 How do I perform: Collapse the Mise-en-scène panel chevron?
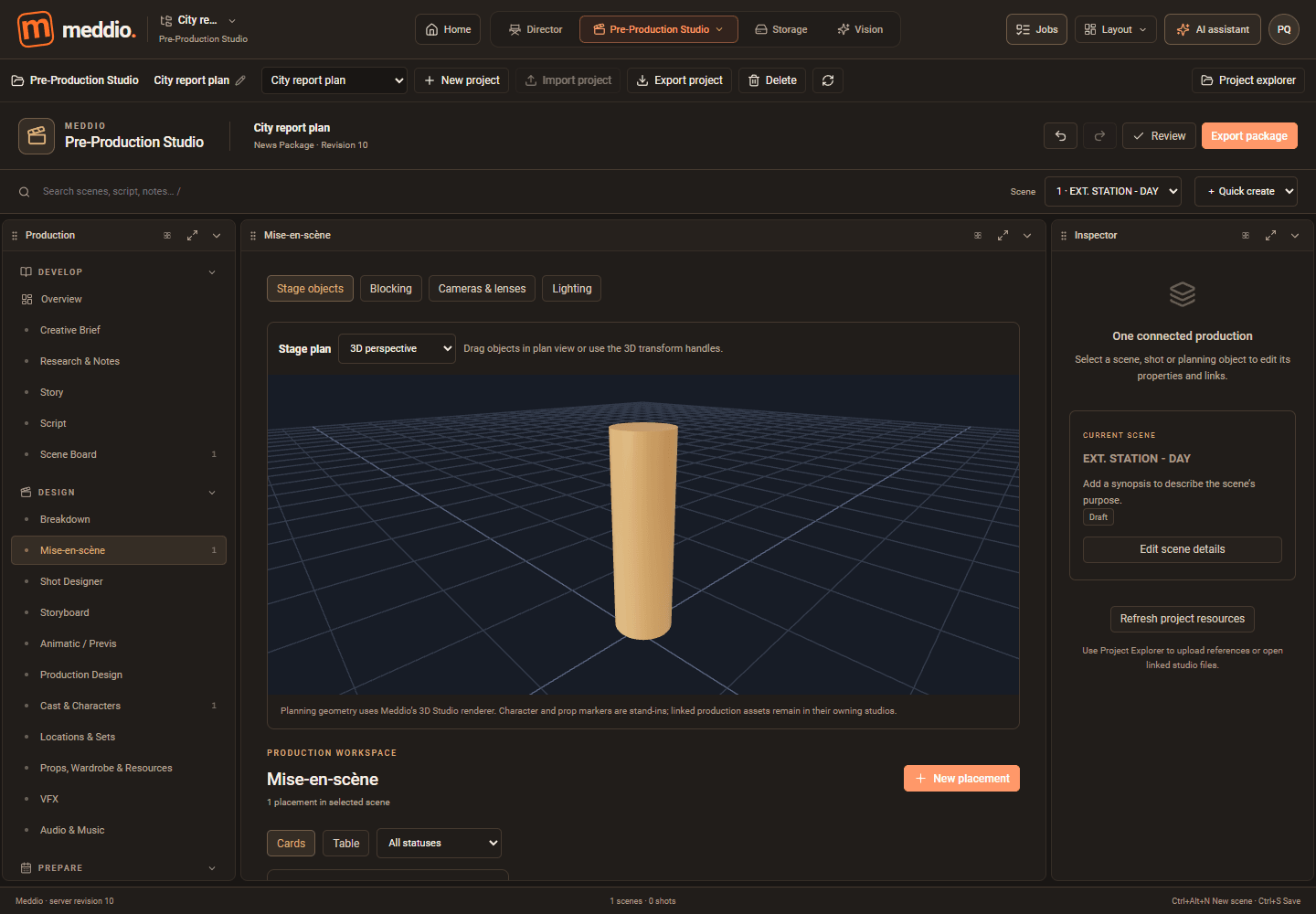(x=1027, y=236)
